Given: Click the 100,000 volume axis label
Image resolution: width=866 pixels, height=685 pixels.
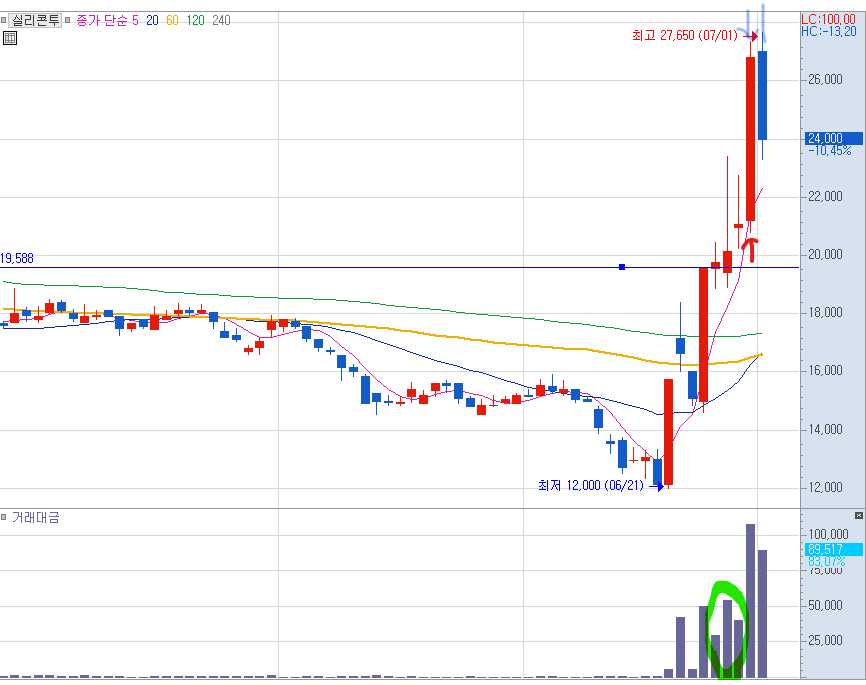Looking at the screenshot, I should (x=828, y=534).
